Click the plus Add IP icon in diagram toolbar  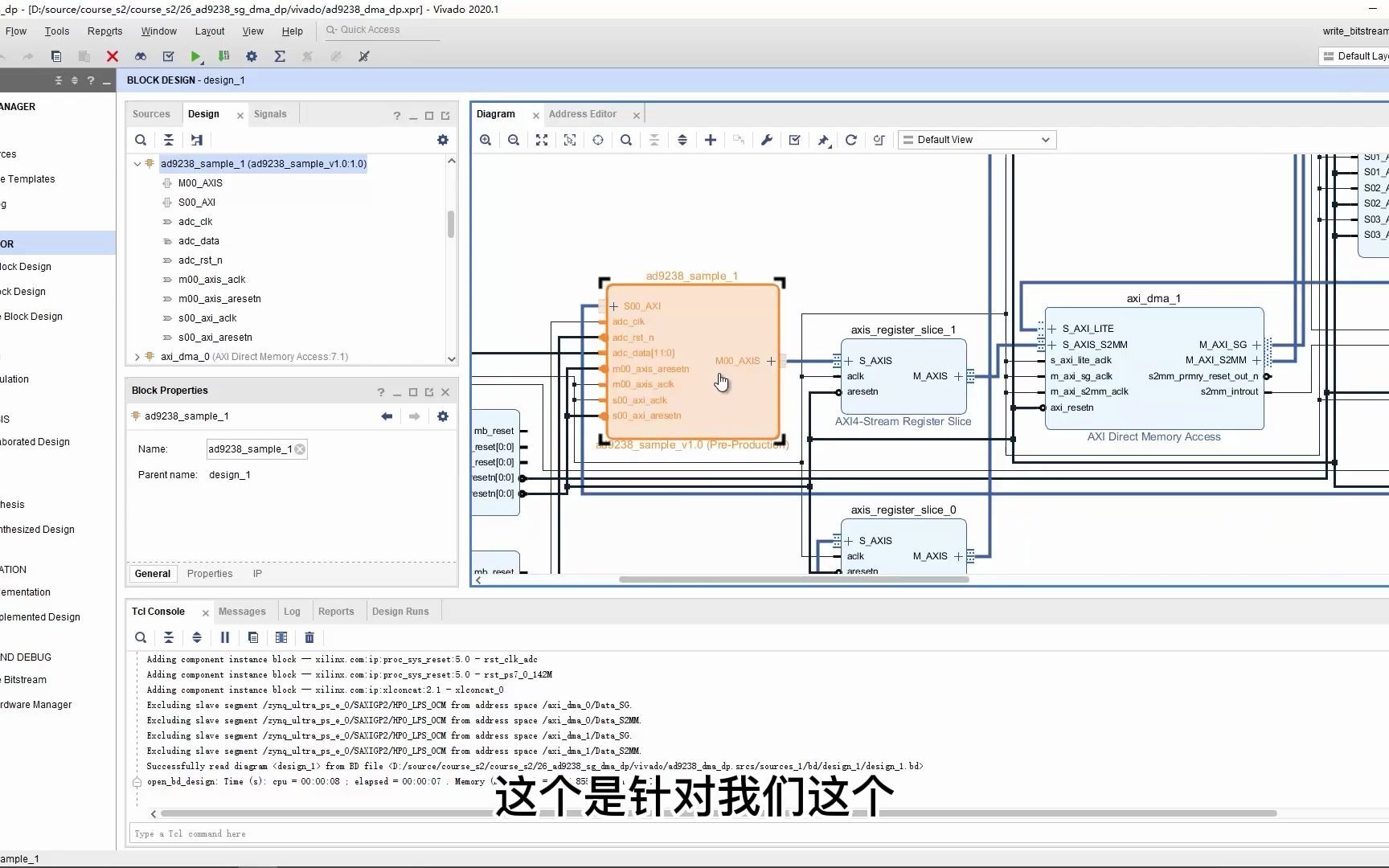click(711, 140)
